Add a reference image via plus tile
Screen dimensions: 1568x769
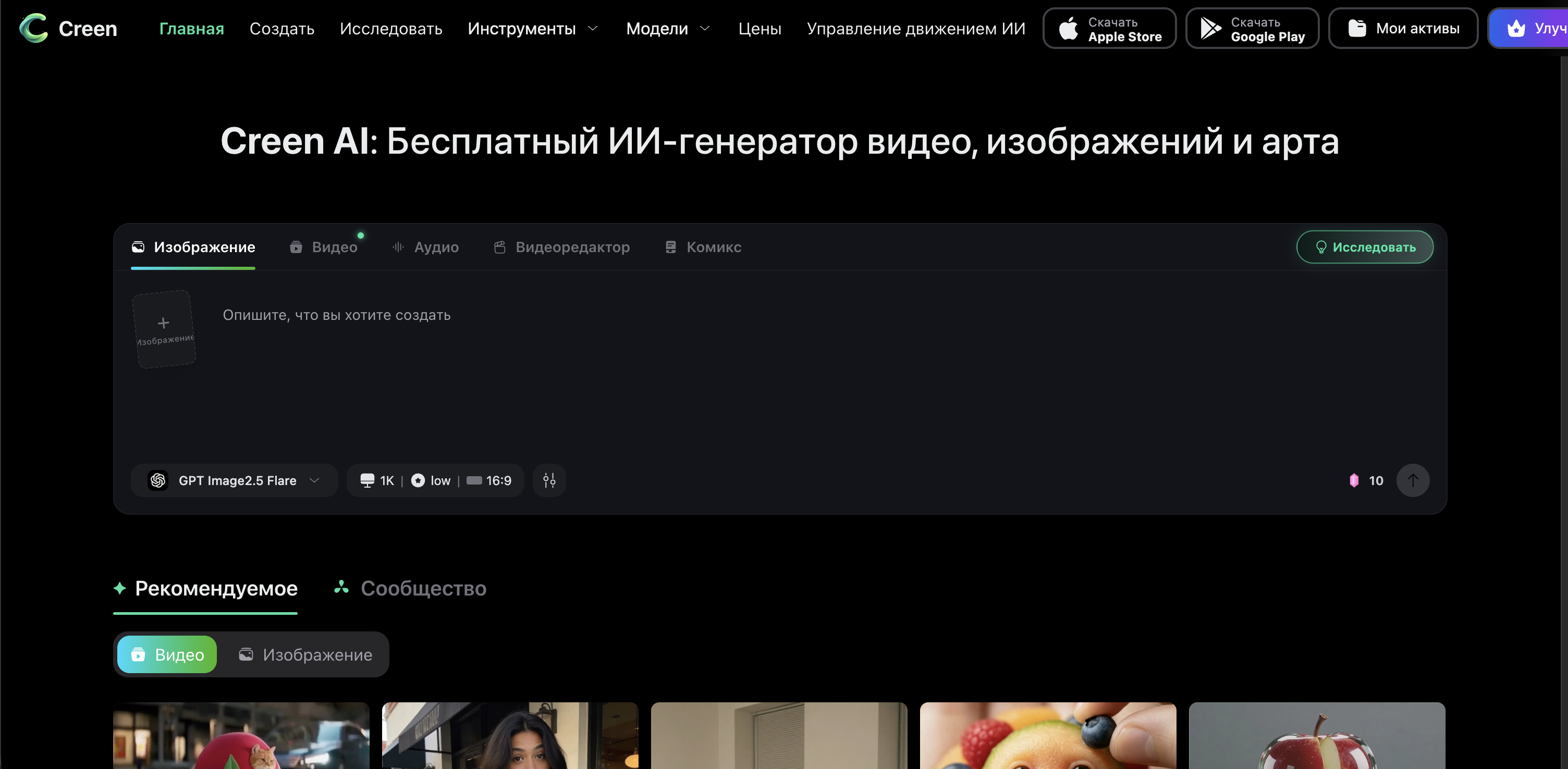click(x=164, y=329)
